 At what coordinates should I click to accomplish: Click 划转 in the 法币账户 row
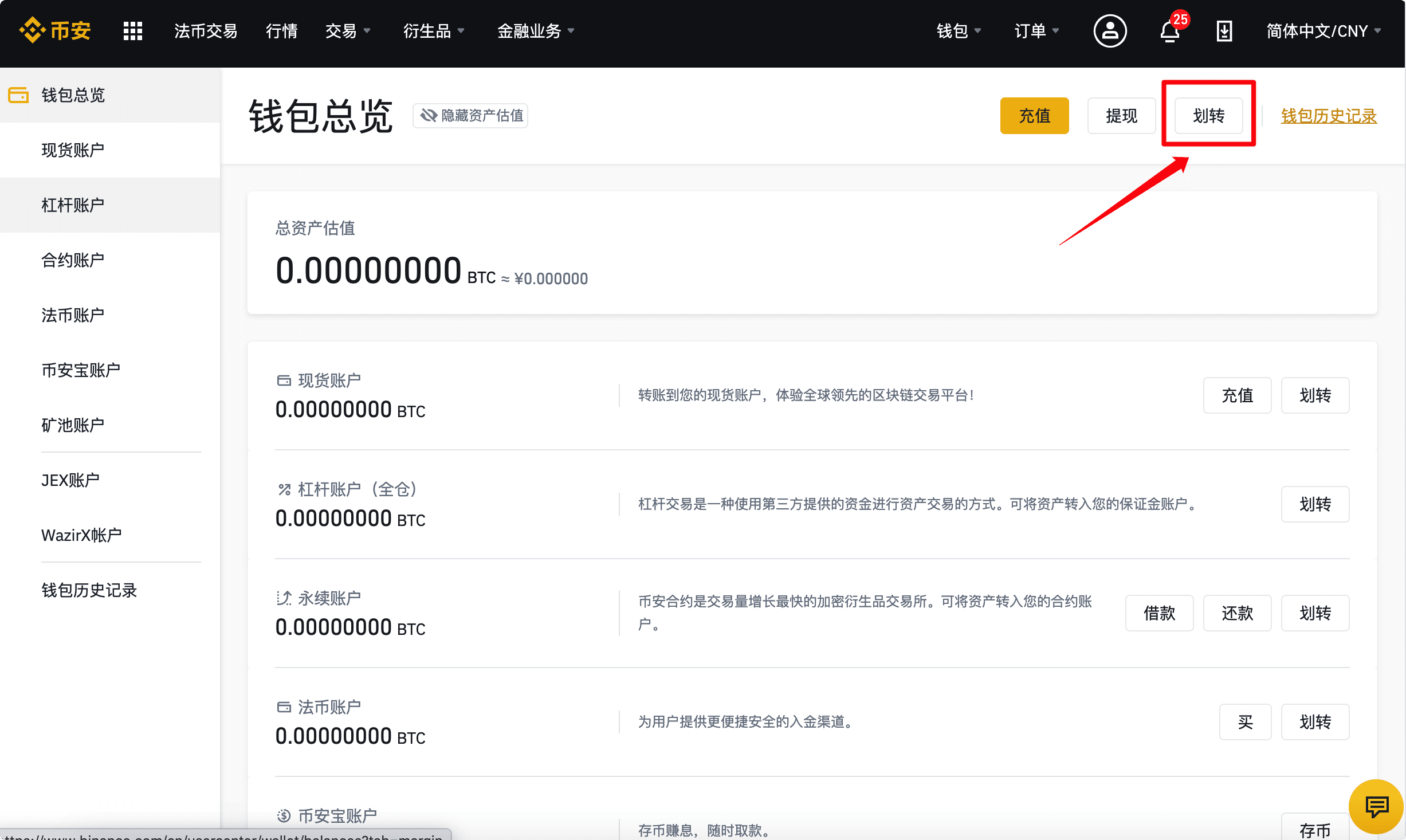[1315, 722]
